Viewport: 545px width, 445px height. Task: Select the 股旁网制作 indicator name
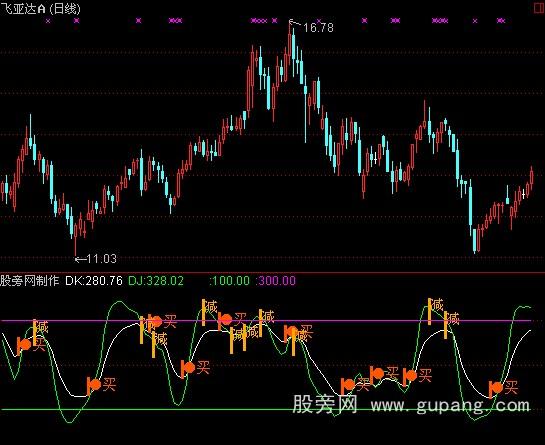point(30,281)
